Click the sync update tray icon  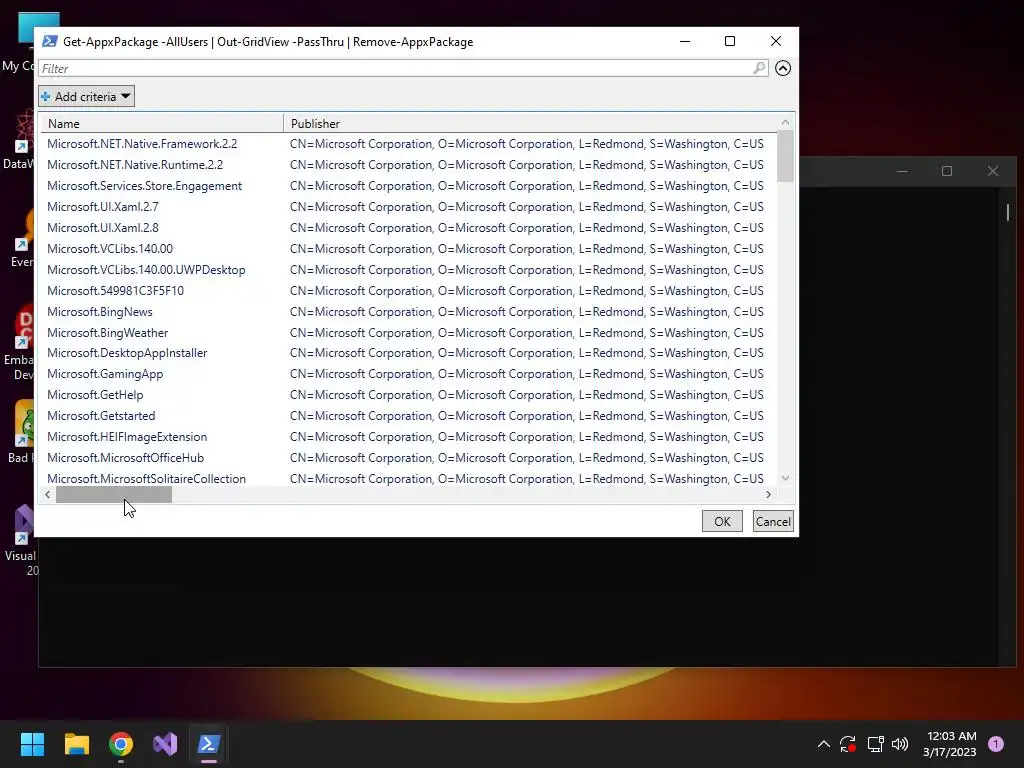pyautogui.click(x=848, y=744)
